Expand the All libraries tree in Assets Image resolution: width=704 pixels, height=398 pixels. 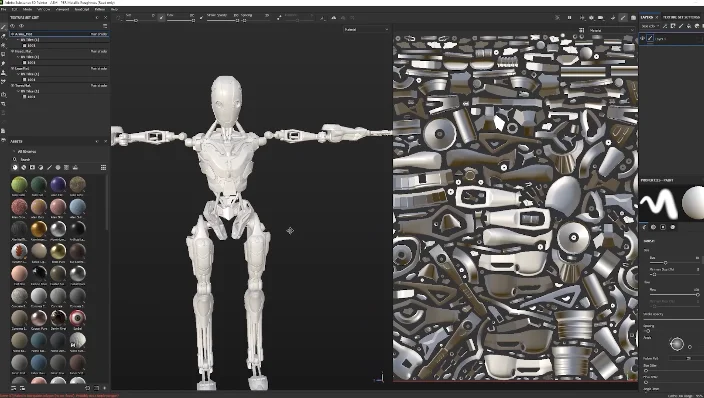[x=14, y=151]
